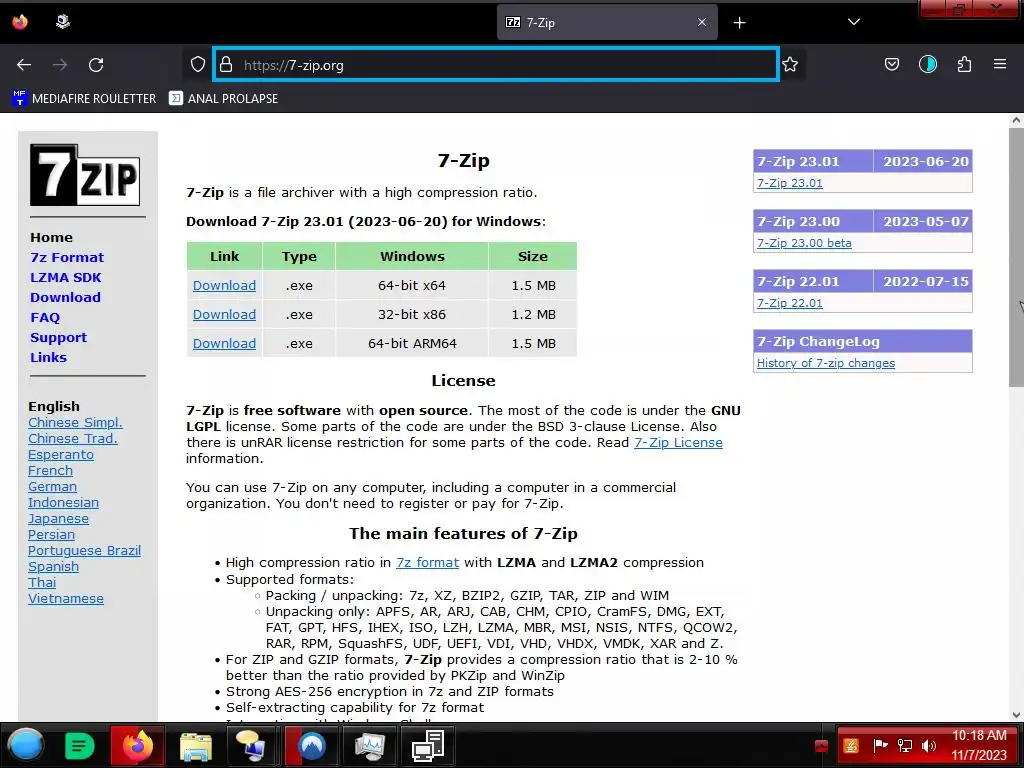The image size is (1024, 768).
Task: Click the forward navigation arrow
Action: [60, 65]
